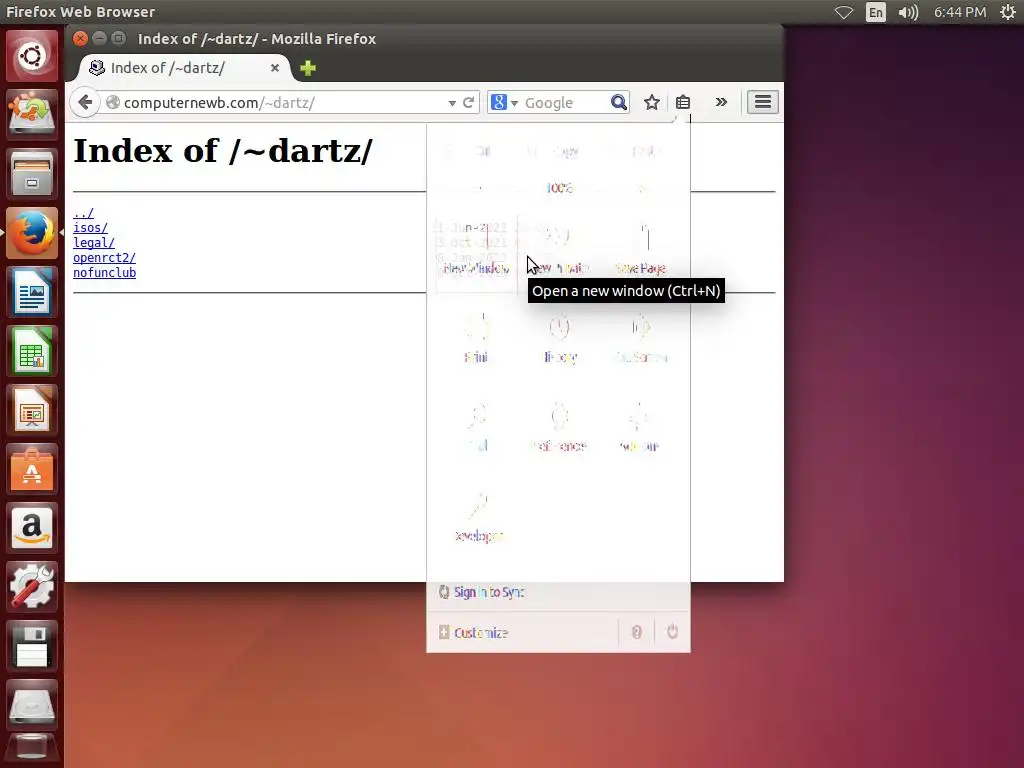
Task: Open System Settings from the launcher
Action: pyautogui.click(x=31, y=586)
